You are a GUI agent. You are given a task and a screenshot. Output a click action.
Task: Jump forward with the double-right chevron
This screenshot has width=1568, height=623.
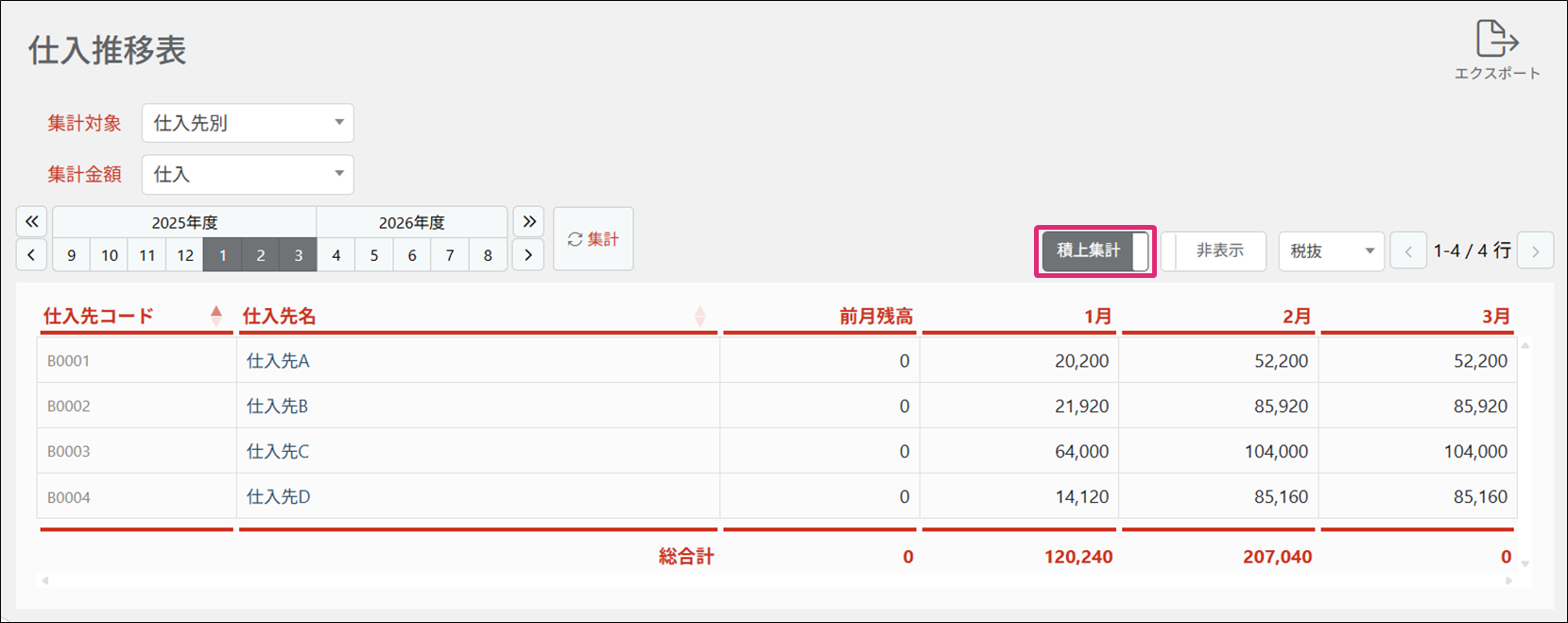pos(529,222)
